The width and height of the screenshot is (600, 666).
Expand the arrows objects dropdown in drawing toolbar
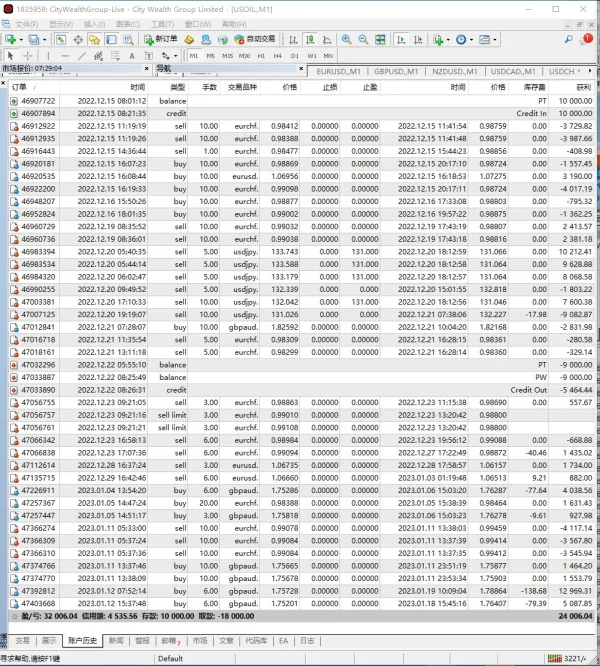coord(176,56)
